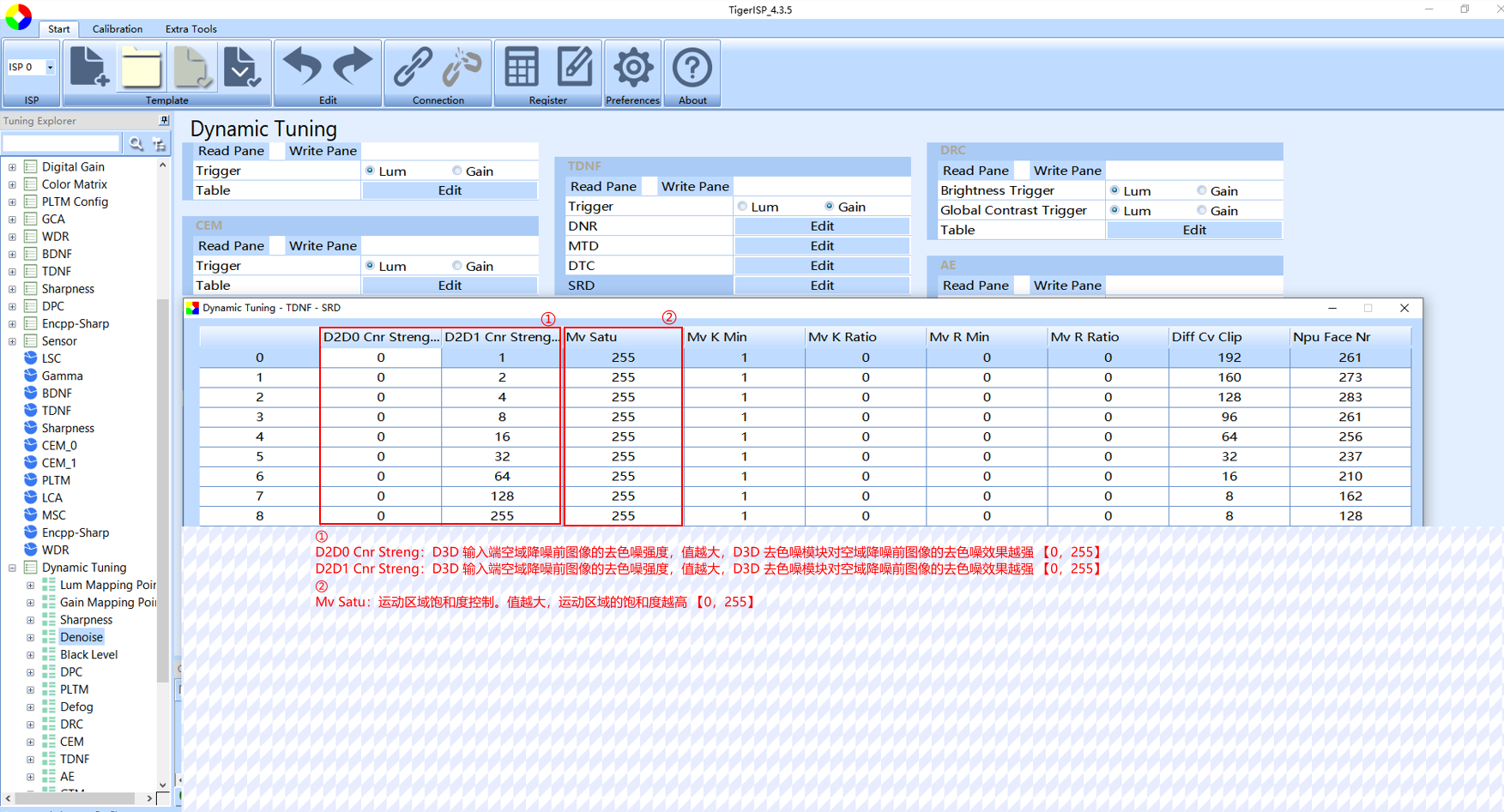Select Gain for CEM Trigger
This screenshot has height=812, width=1504.
click(456, 266)
